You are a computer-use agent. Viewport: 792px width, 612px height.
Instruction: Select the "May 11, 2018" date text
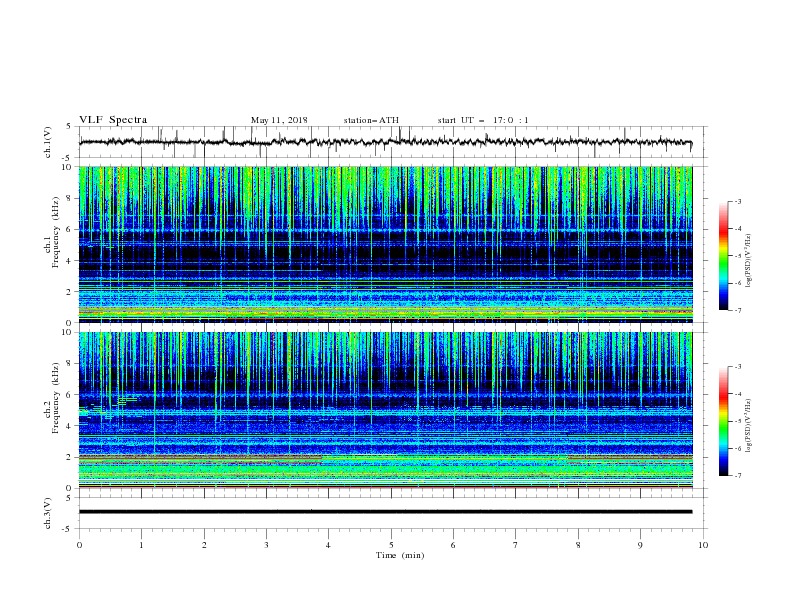click(279, 120)
